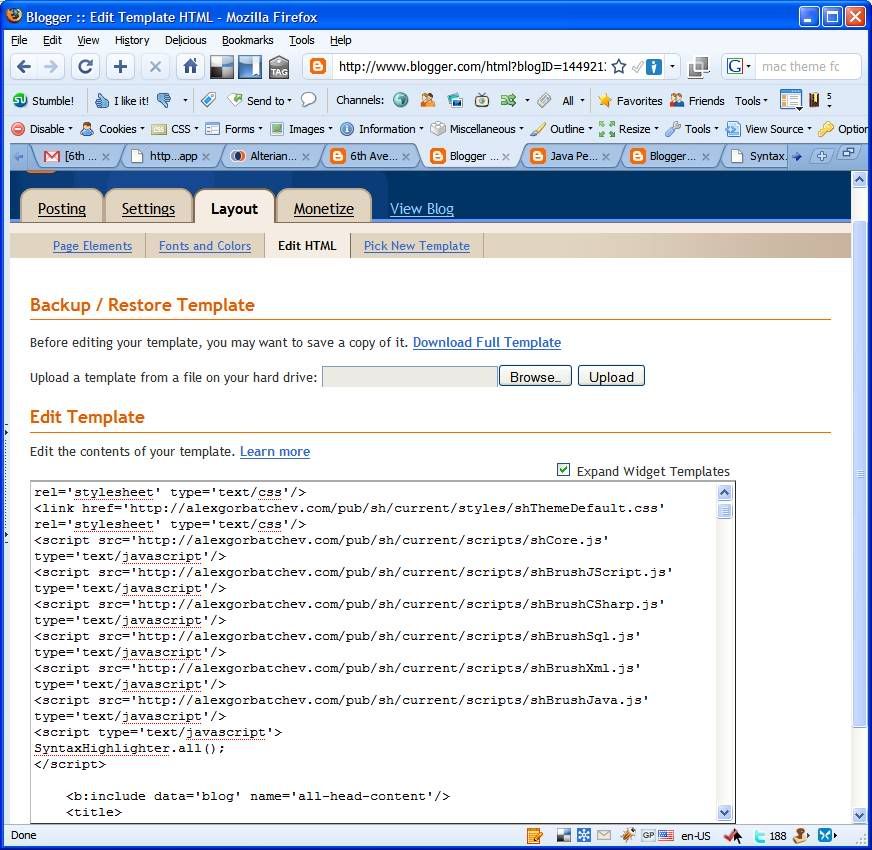
Task: Open the Bookmarks menu
Action: point(247,40)
